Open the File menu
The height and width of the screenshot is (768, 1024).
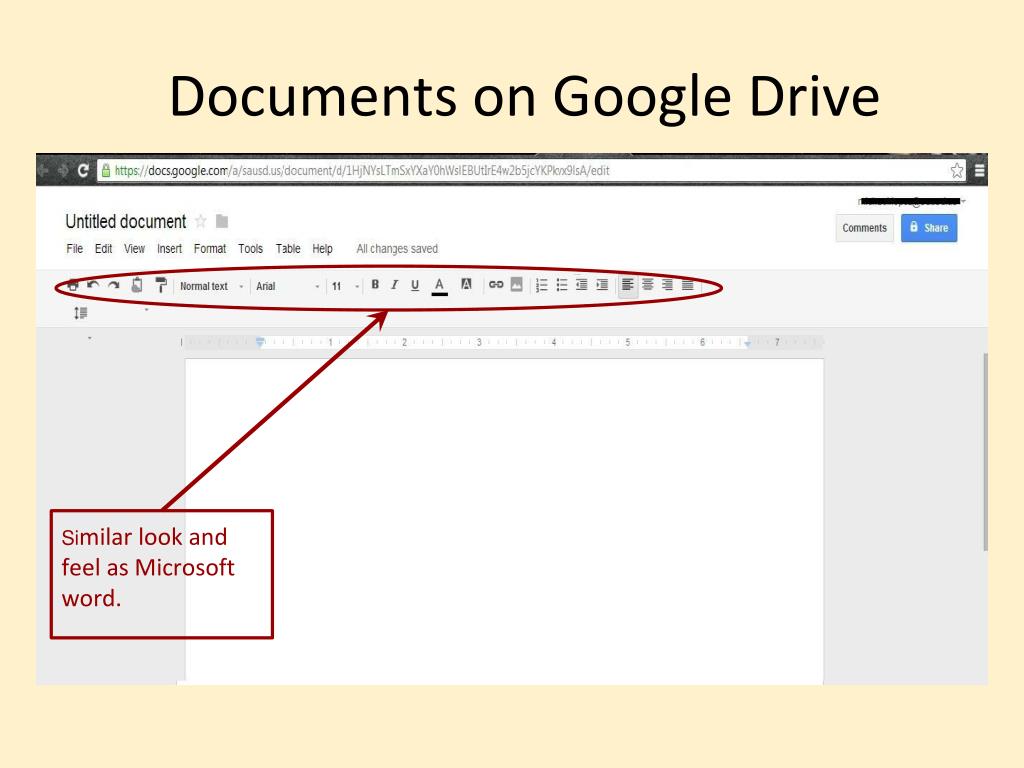(x=74, y=249)
